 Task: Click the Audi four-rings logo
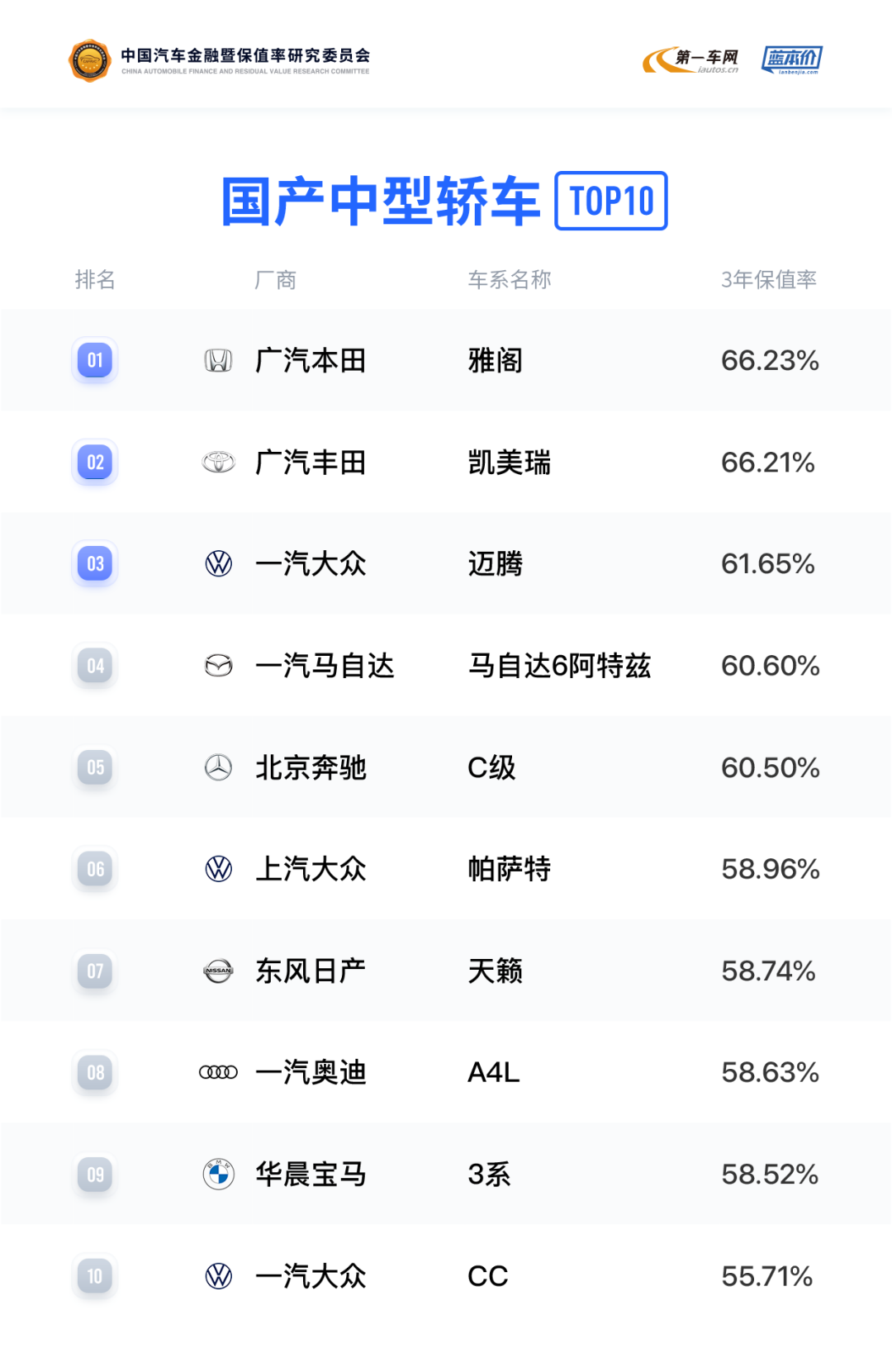pyautogui.click(x=218, y=1072)
